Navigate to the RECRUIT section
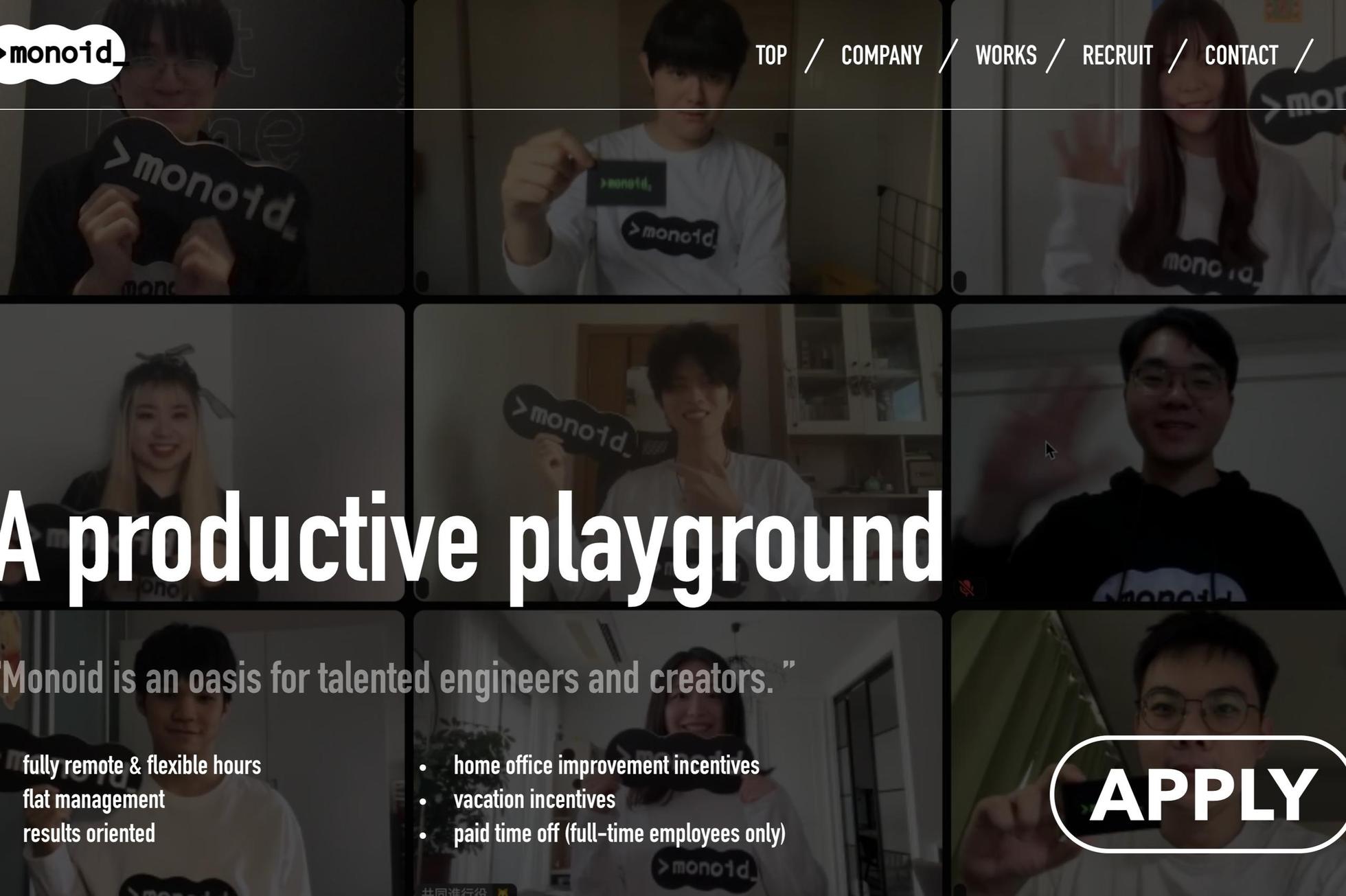Image resolution: width=1346 pixels, height=896 pixels. coord(1117,56)
